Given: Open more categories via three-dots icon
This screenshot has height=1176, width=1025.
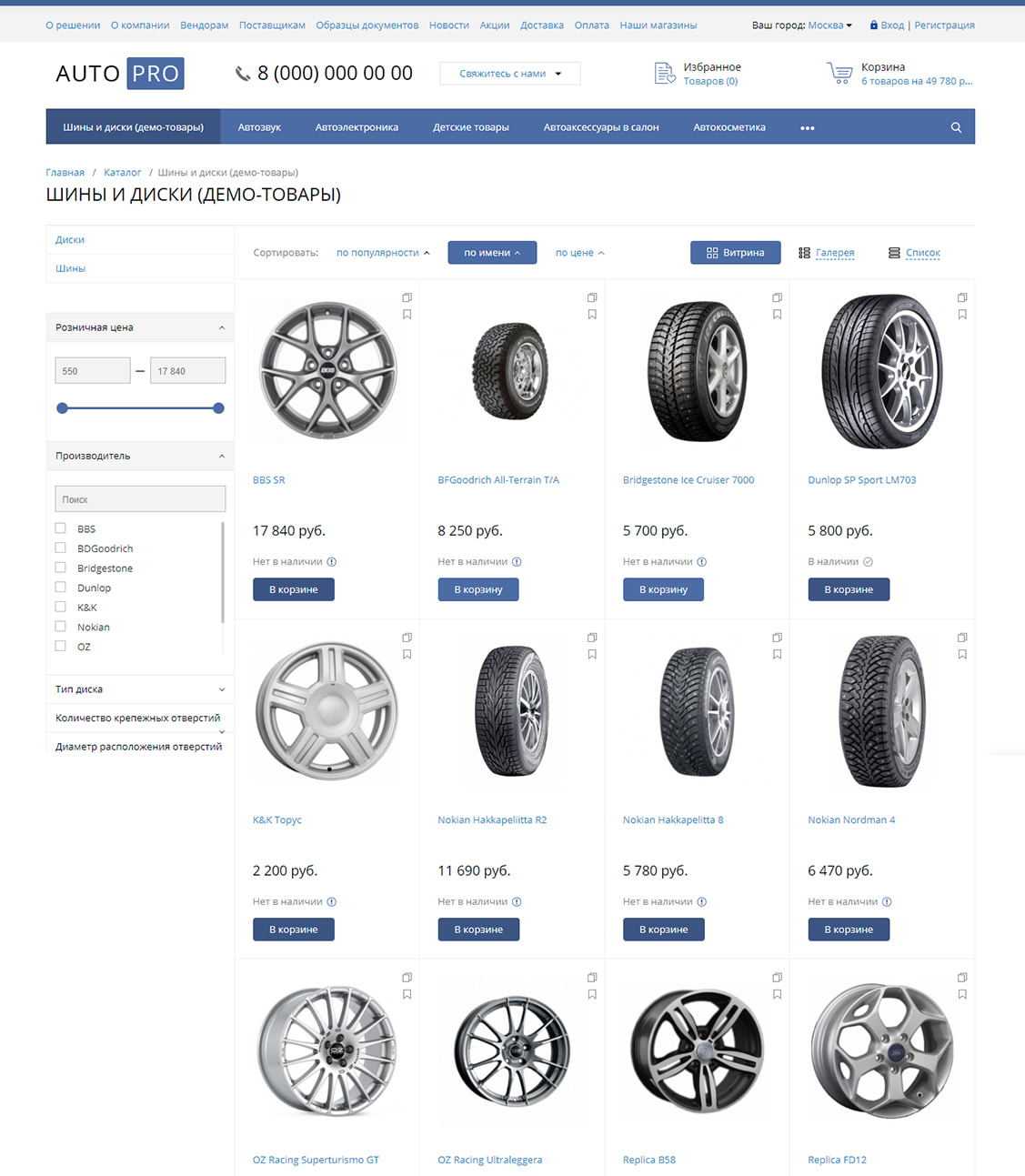Looking at the screenshot, I should click(807, 127).
